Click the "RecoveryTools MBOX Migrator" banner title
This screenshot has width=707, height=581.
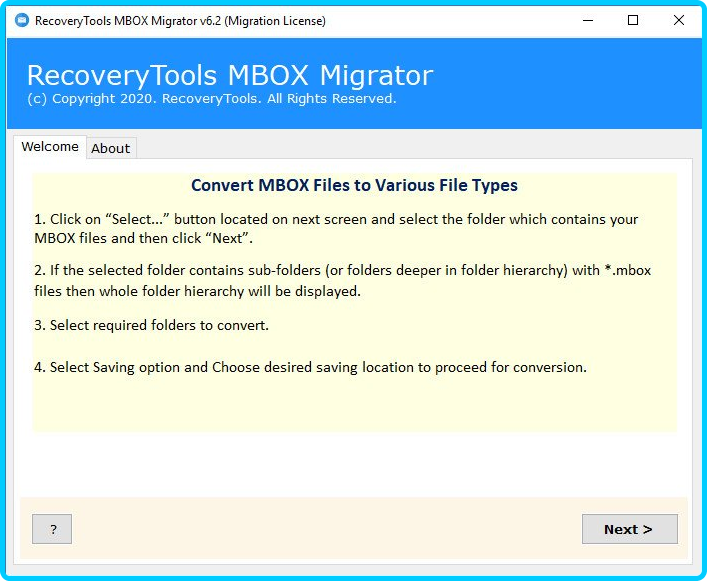[x=230, y=75]
